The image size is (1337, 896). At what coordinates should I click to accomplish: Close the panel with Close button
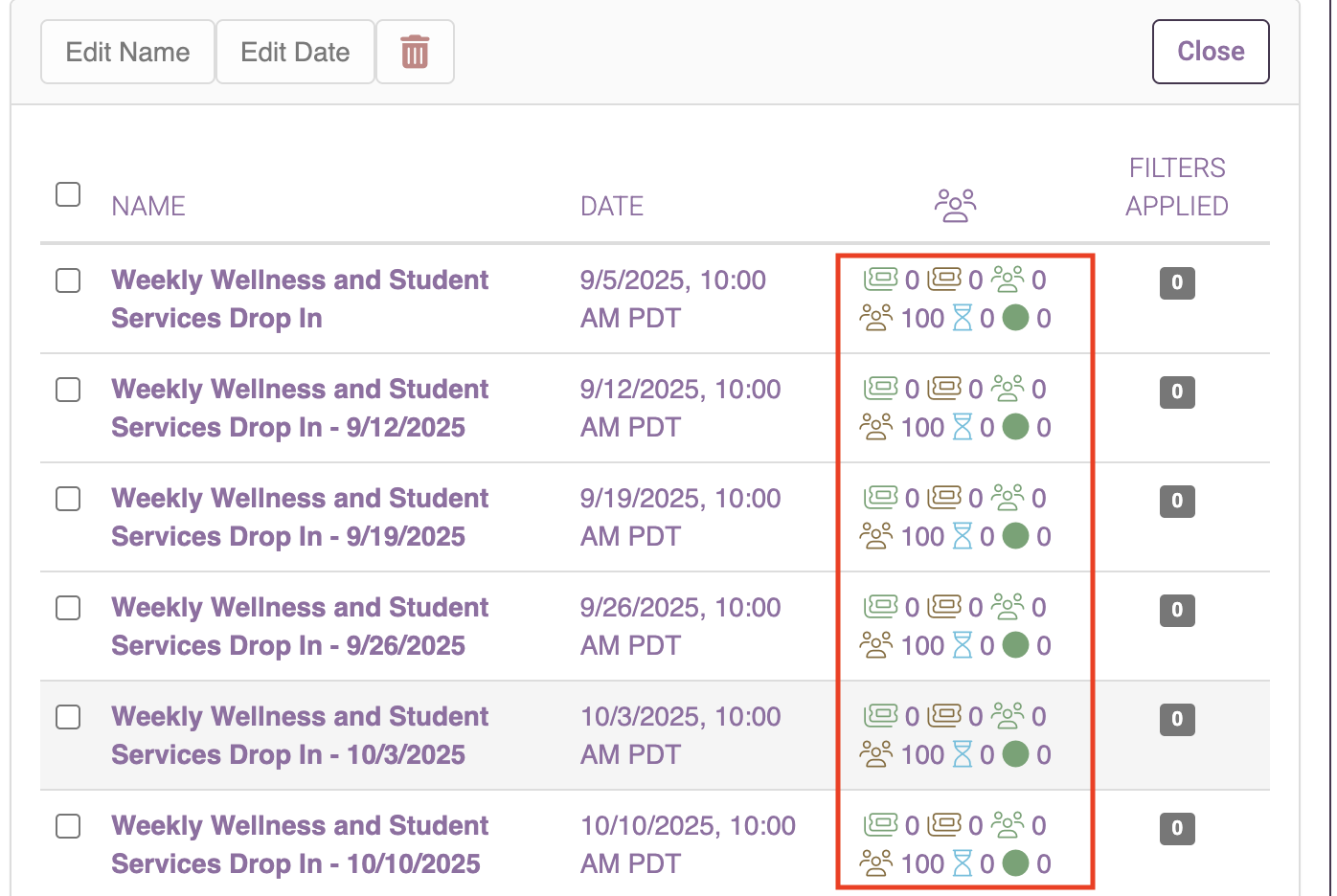[x=1211, y=52]
